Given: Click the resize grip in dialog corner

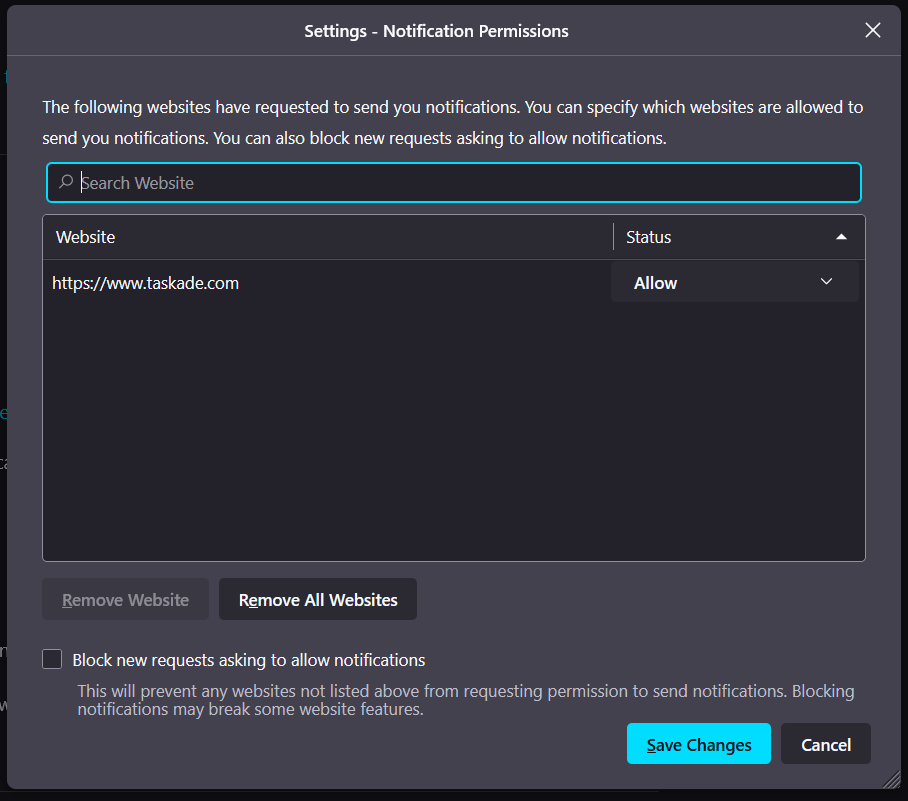Looking at the screenshot, I should (x=891, y=779).
